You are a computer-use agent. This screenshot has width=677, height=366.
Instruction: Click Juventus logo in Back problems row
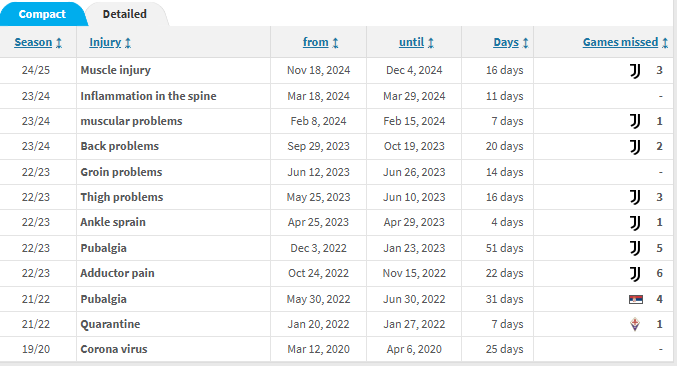(635, 146)
